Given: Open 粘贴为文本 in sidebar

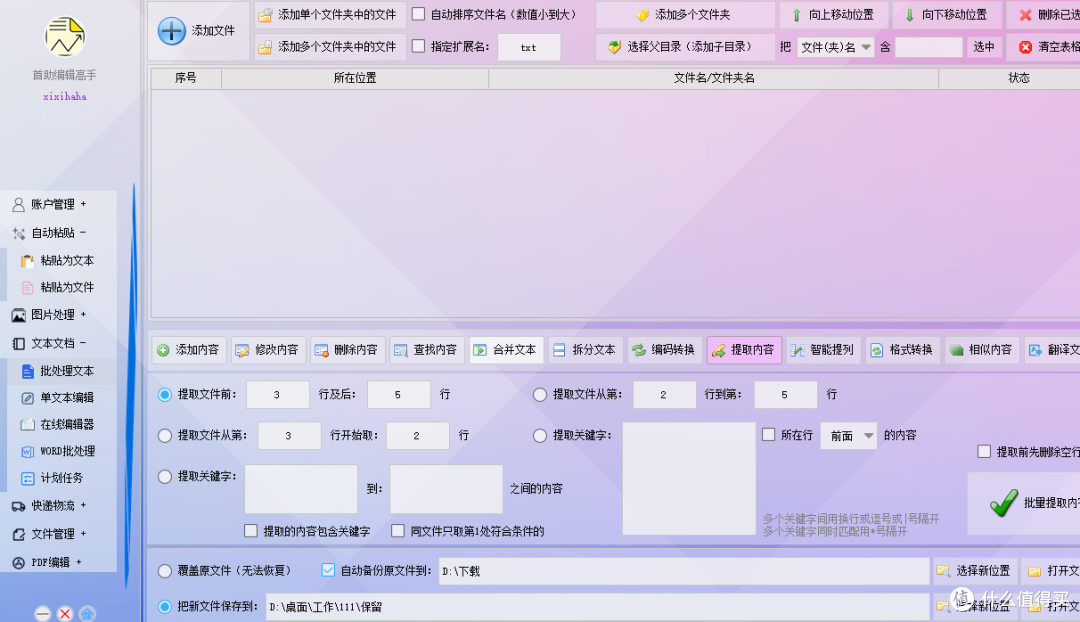Looking at the screenshot, I should click(x=67, y=260).
